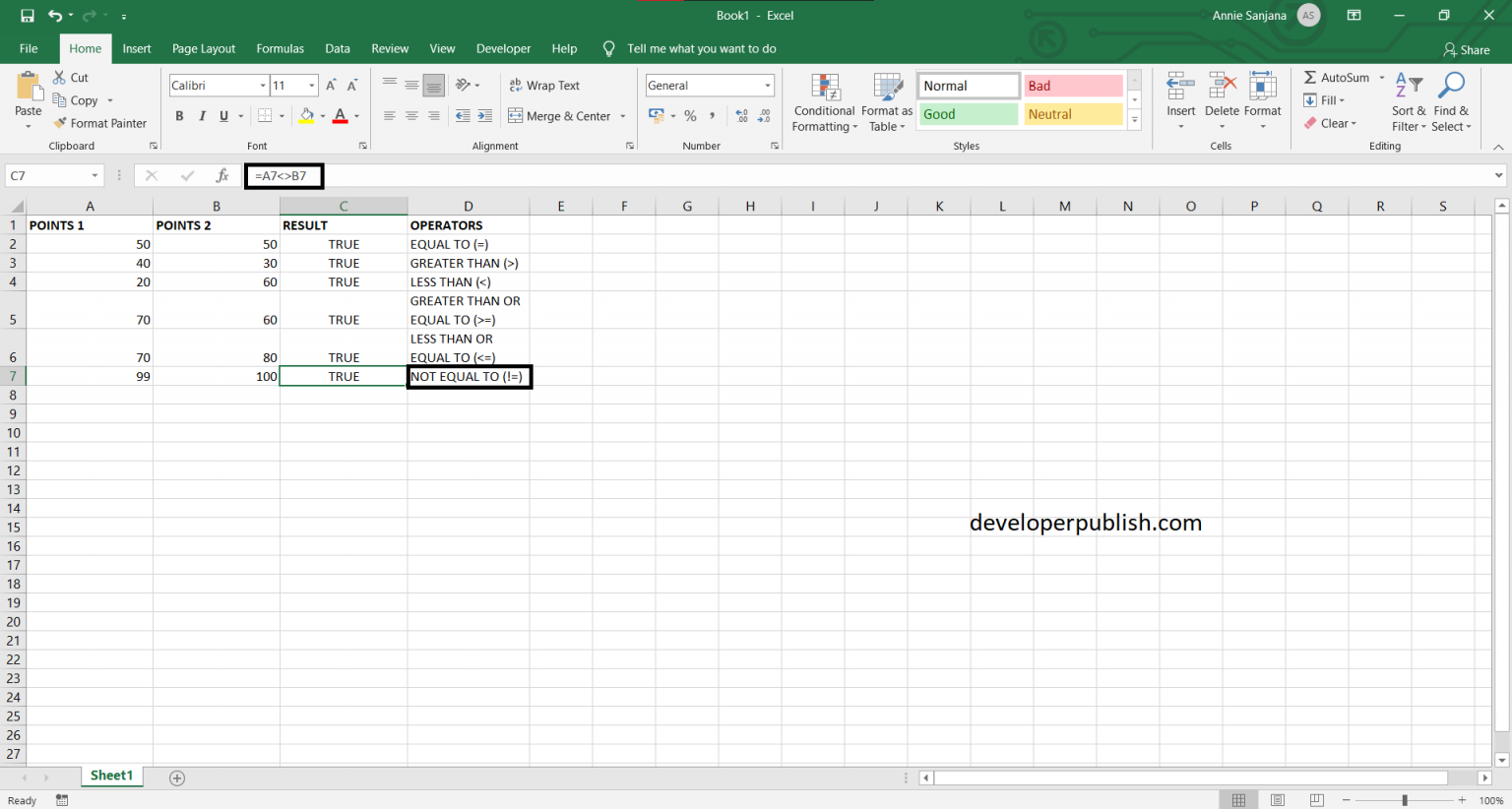Open the Font Size dropdown
The height and width of the screenshot is (809, 1512).
coord(310,85)
